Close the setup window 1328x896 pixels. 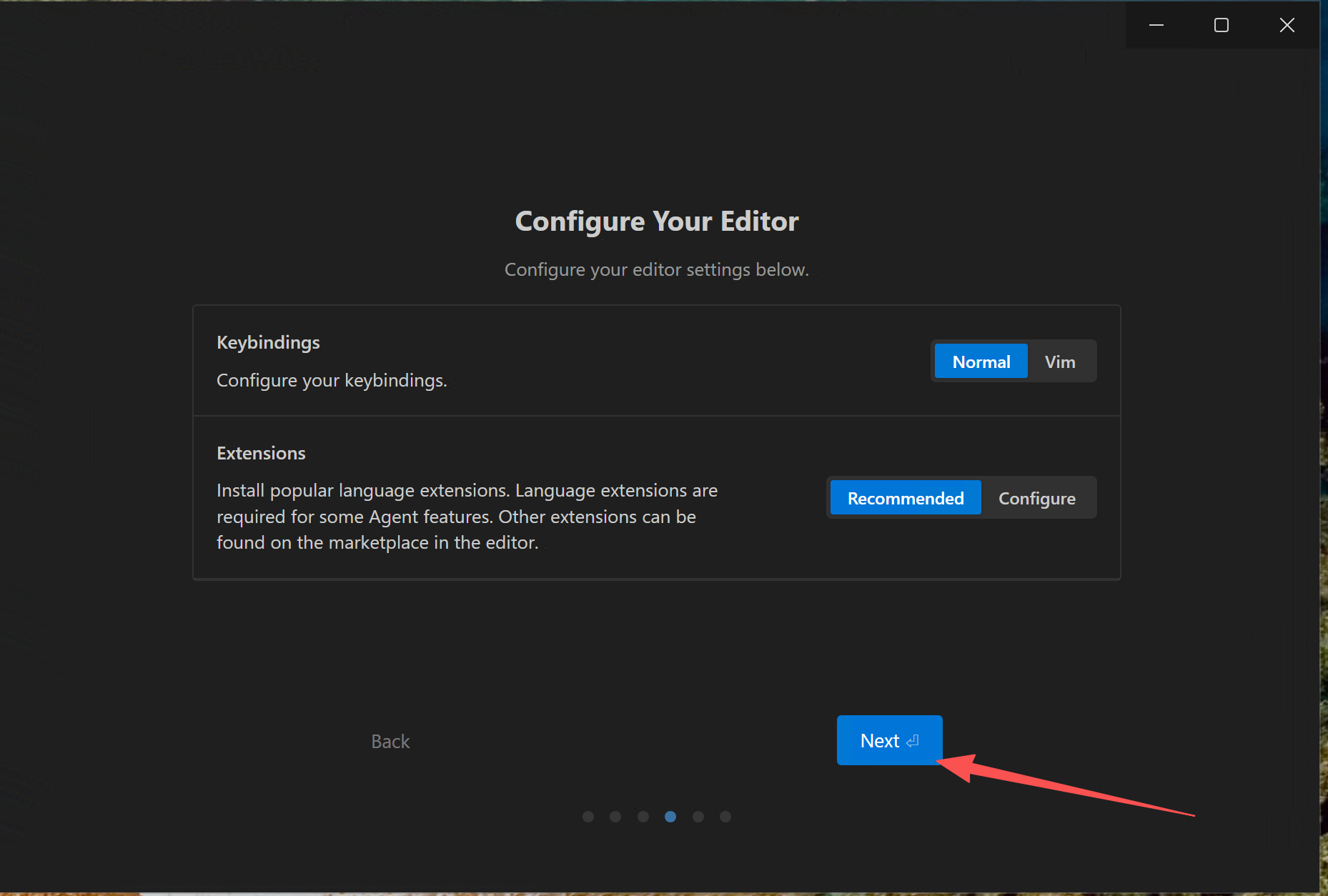[1287, 25]
